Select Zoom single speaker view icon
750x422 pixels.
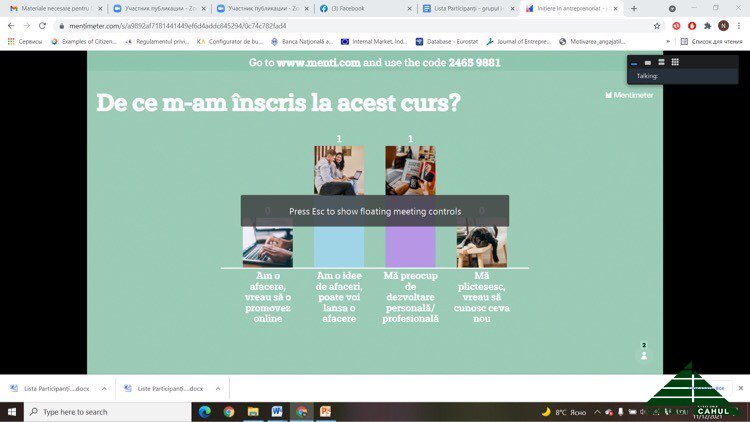click(x=647, y=62)
